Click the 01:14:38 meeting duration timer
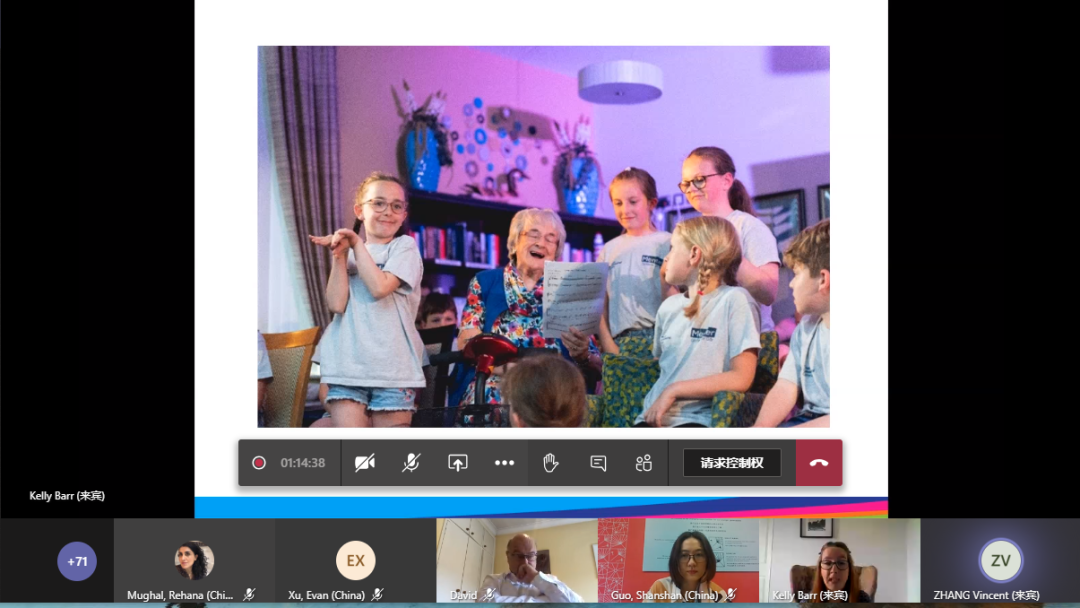The image size is (1080, 608). [x=302, y=463]
